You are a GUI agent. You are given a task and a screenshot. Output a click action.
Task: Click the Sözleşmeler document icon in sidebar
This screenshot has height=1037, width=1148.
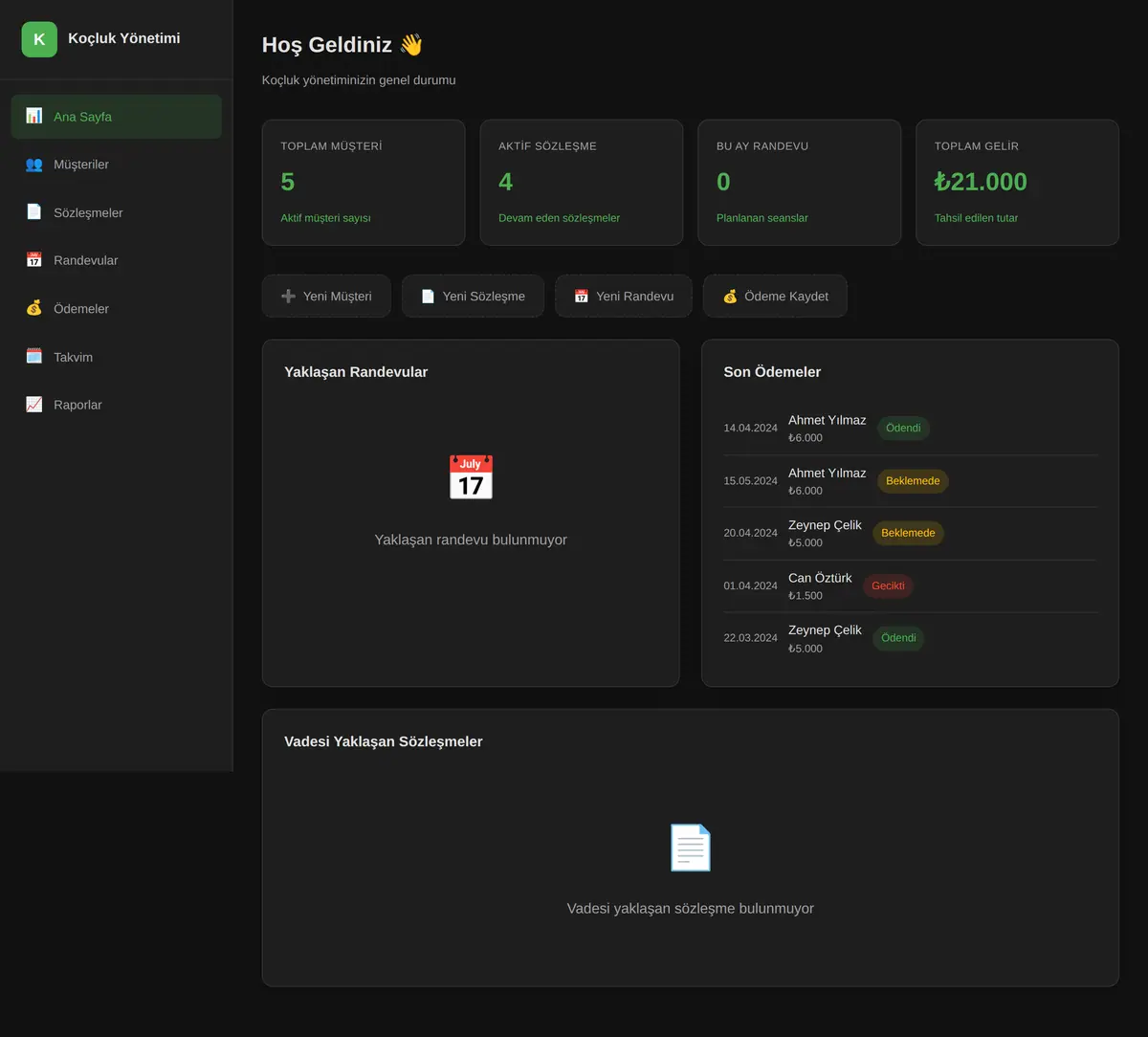(34, 212)
